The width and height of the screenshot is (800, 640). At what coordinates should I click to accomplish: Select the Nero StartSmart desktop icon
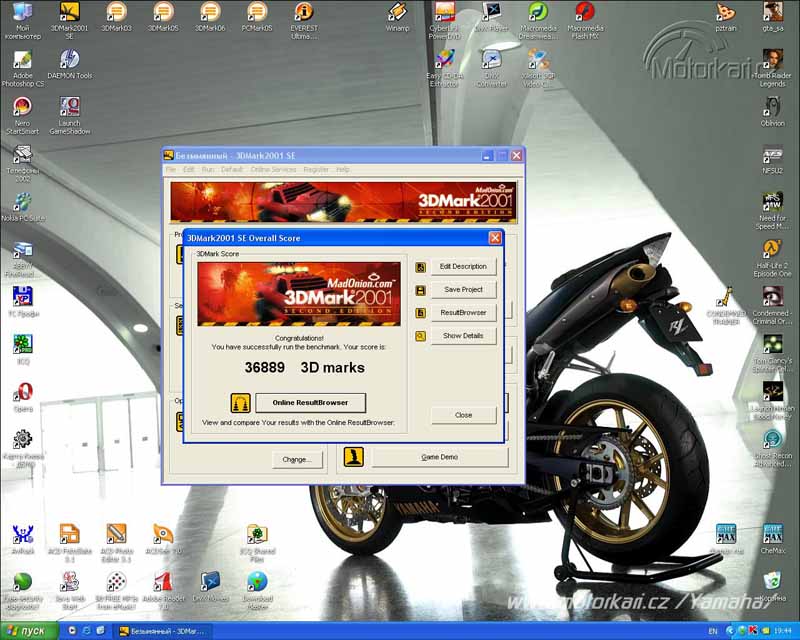click(x=22, y=116)
